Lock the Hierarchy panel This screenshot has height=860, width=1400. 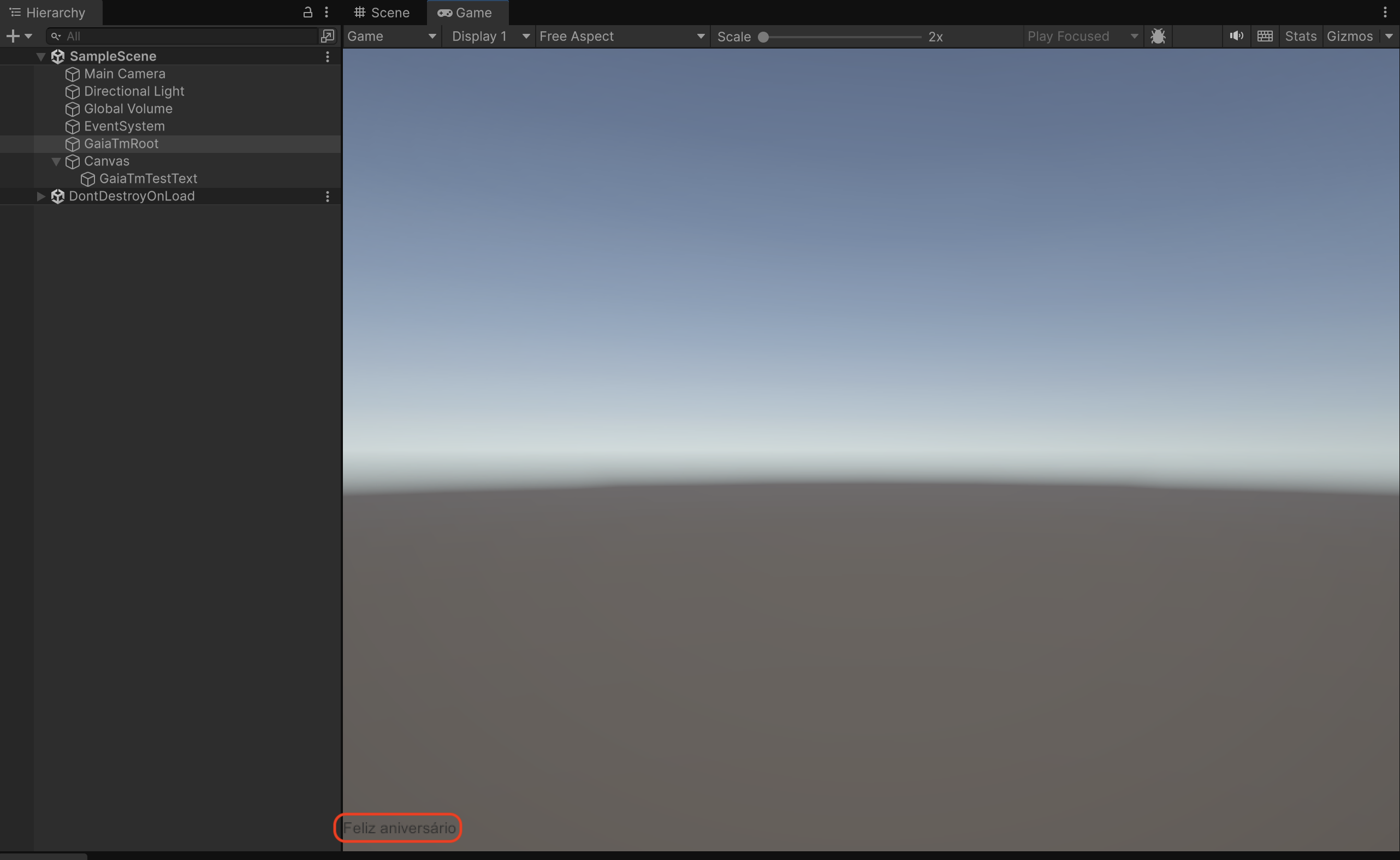click(x=307, y=12)
